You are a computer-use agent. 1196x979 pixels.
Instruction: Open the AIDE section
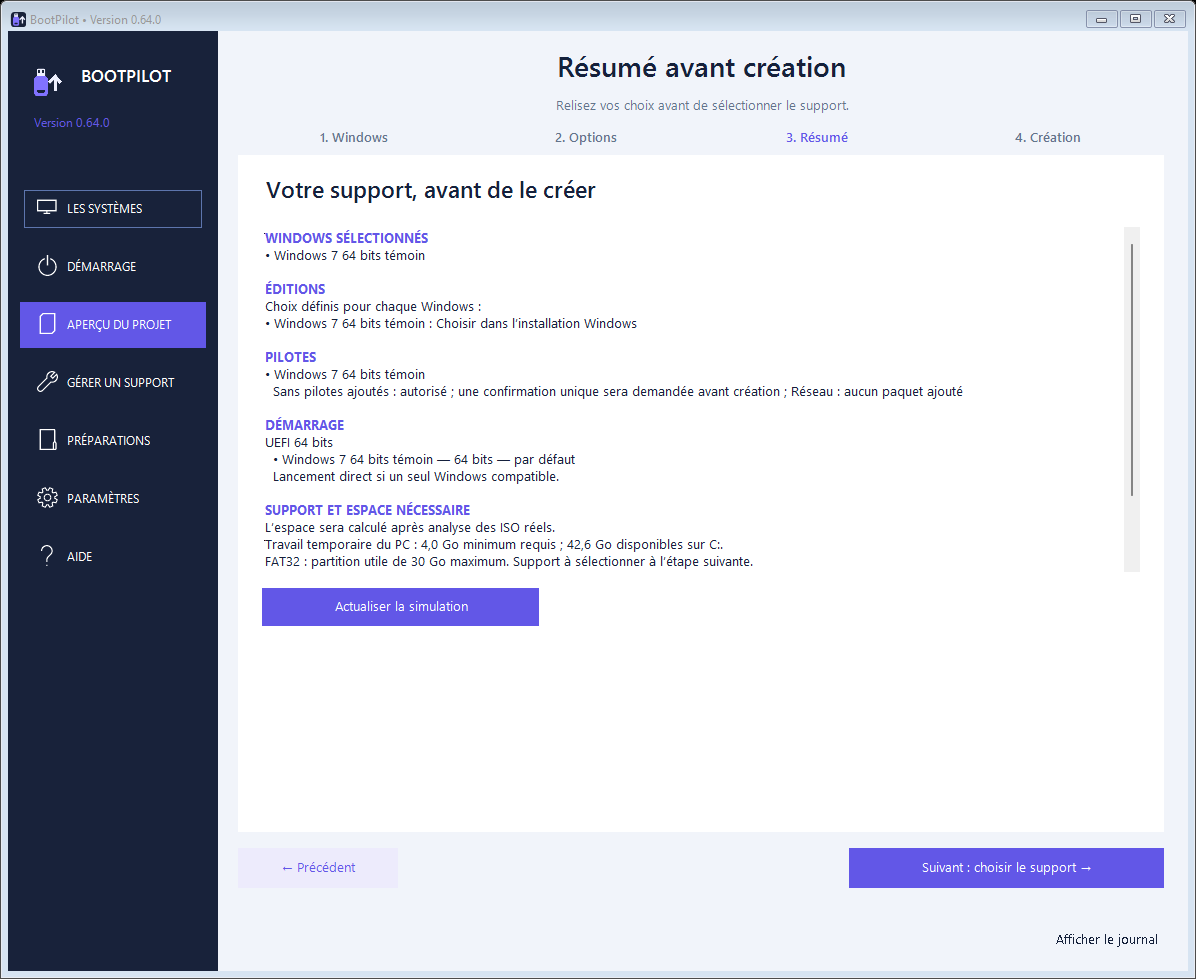[113, 556]
